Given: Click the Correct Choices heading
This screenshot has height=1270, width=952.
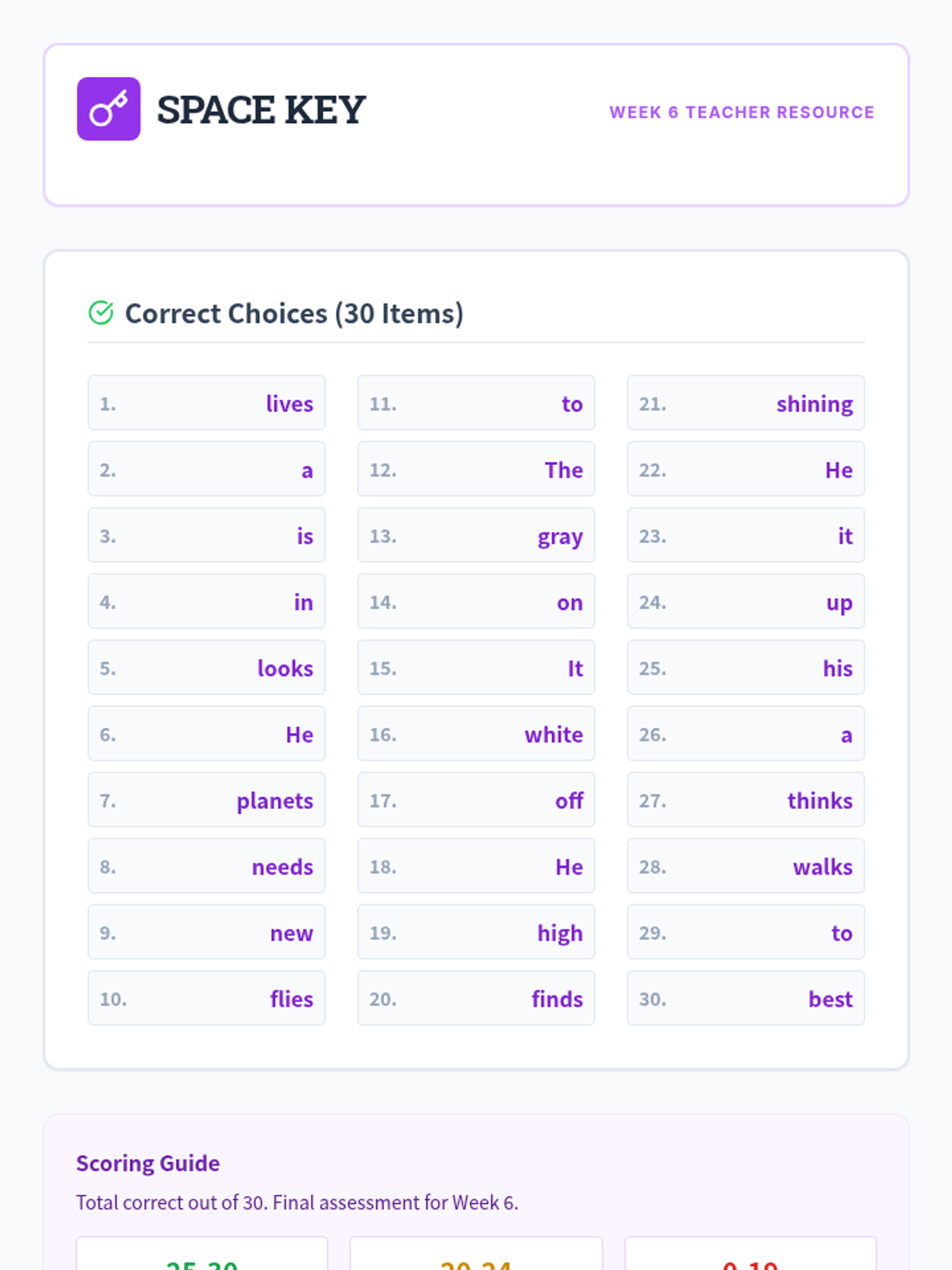Looking at the screenshot, I should point(294,314).
